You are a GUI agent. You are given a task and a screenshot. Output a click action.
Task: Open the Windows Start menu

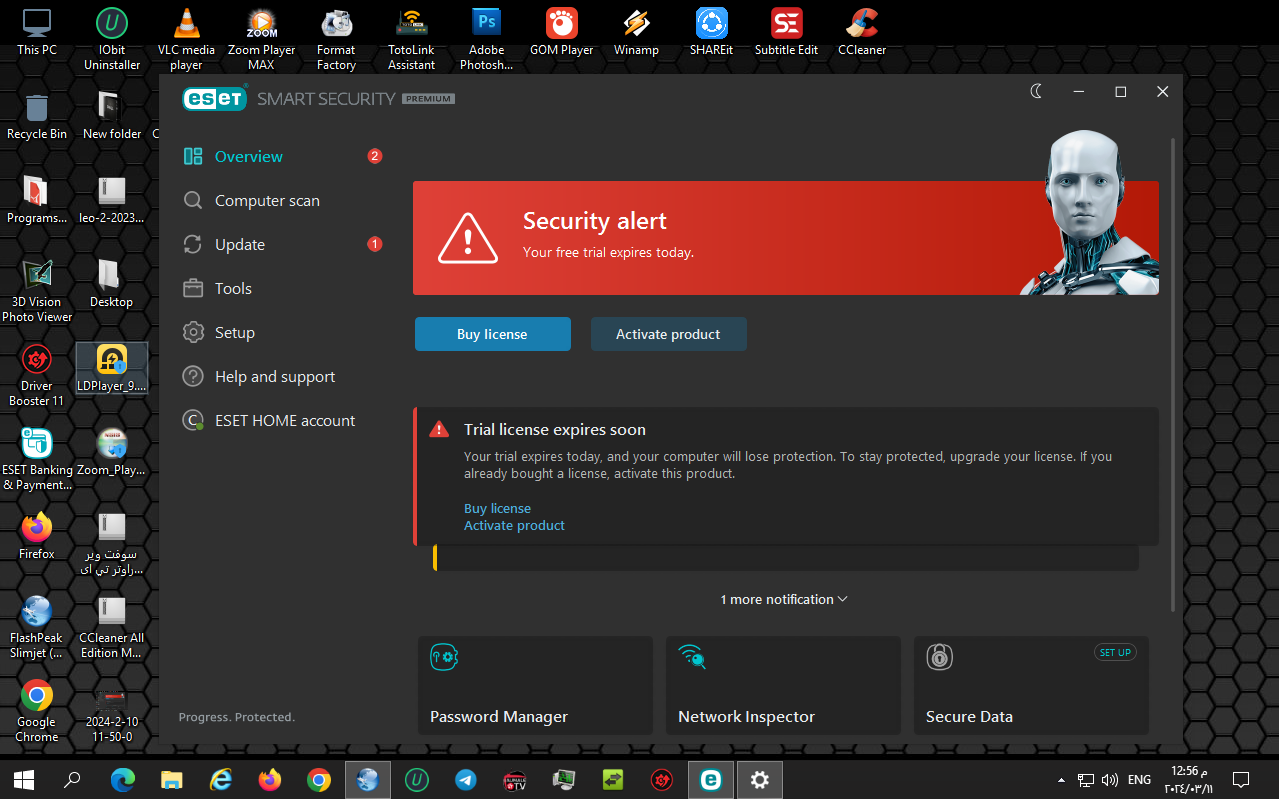pyautogui.click(x=24, y=779)
